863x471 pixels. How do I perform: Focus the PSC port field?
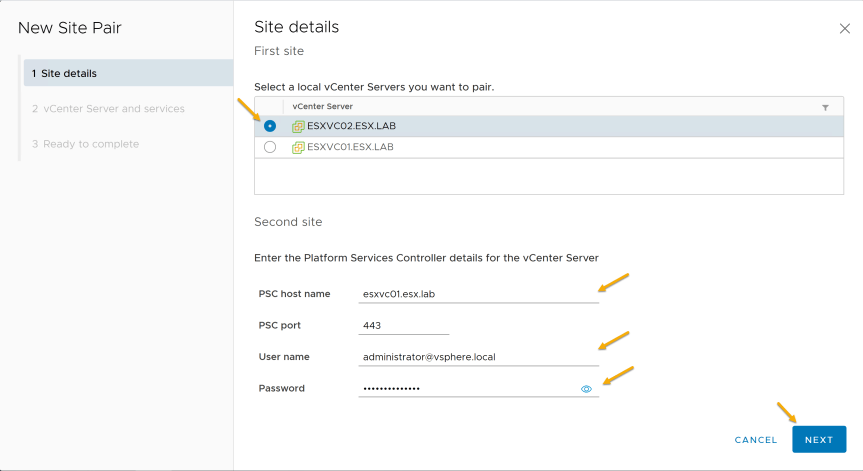pos(404,325)
